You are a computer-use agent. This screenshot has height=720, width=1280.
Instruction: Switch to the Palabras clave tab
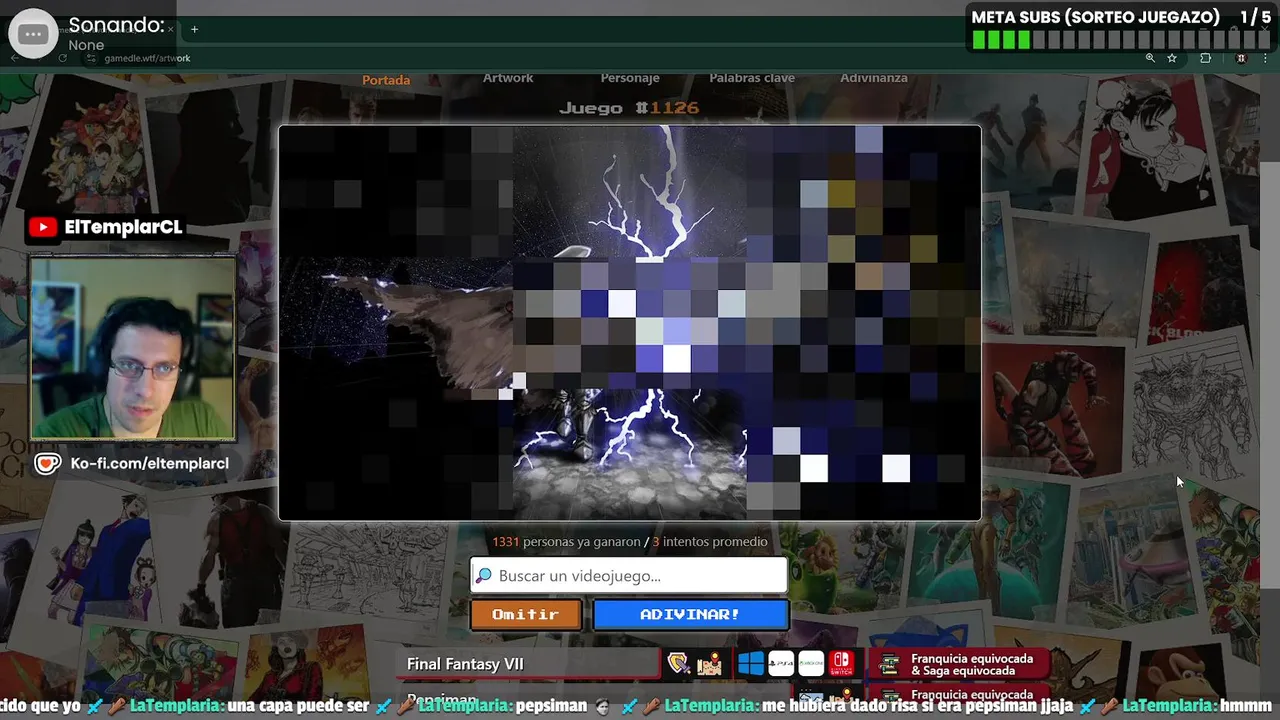tap(752, 78)
